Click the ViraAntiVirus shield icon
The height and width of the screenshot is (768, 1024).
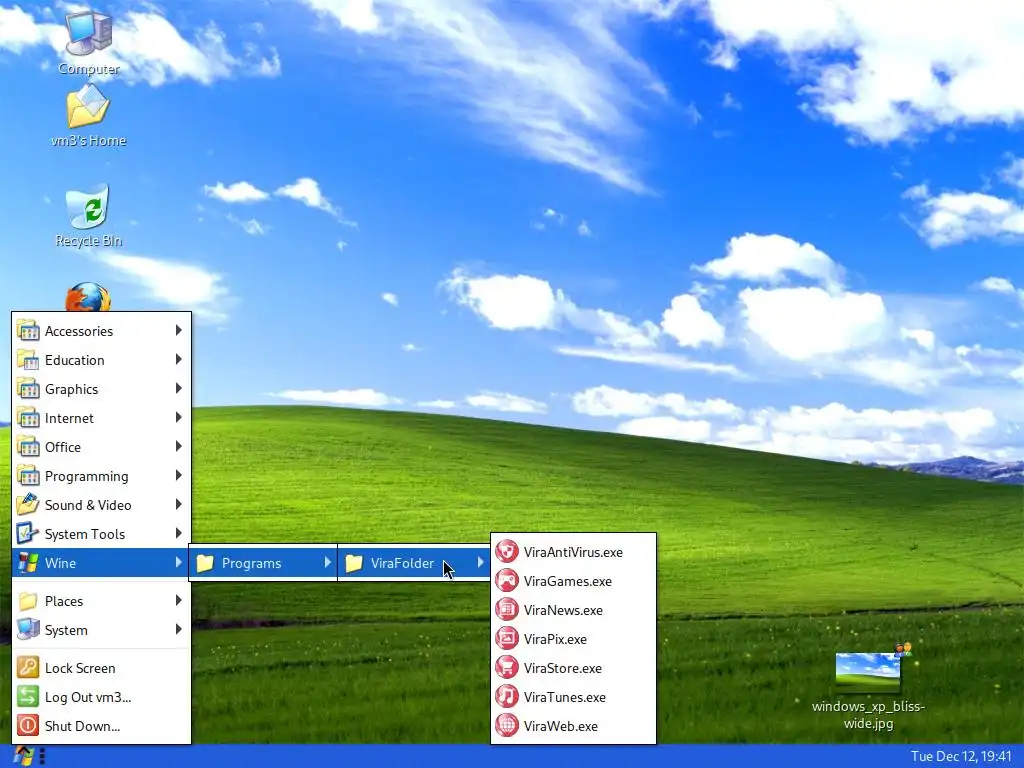[x=507, y=552]
